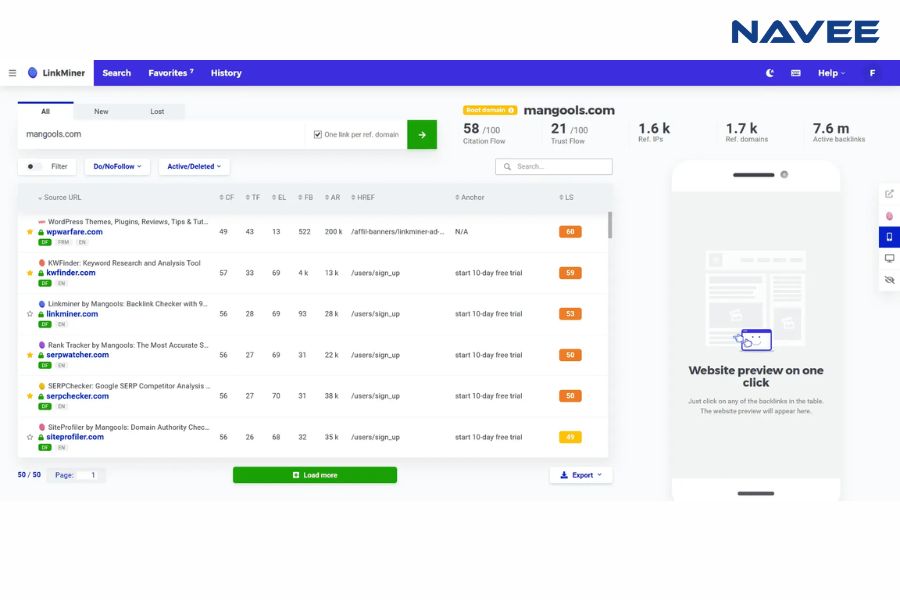Click the green arrow submit button
This screenshot has width=900, height=600.
tap(422, 134)
